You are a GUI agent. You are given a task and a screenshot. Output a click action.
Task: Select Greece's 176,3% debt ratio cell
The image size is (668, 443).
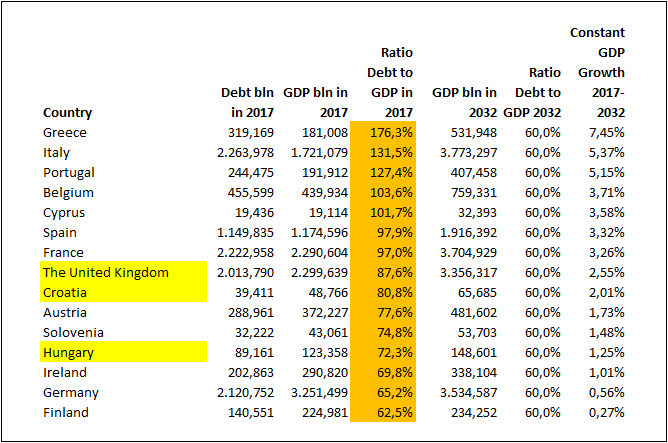[x=392, y=132]
